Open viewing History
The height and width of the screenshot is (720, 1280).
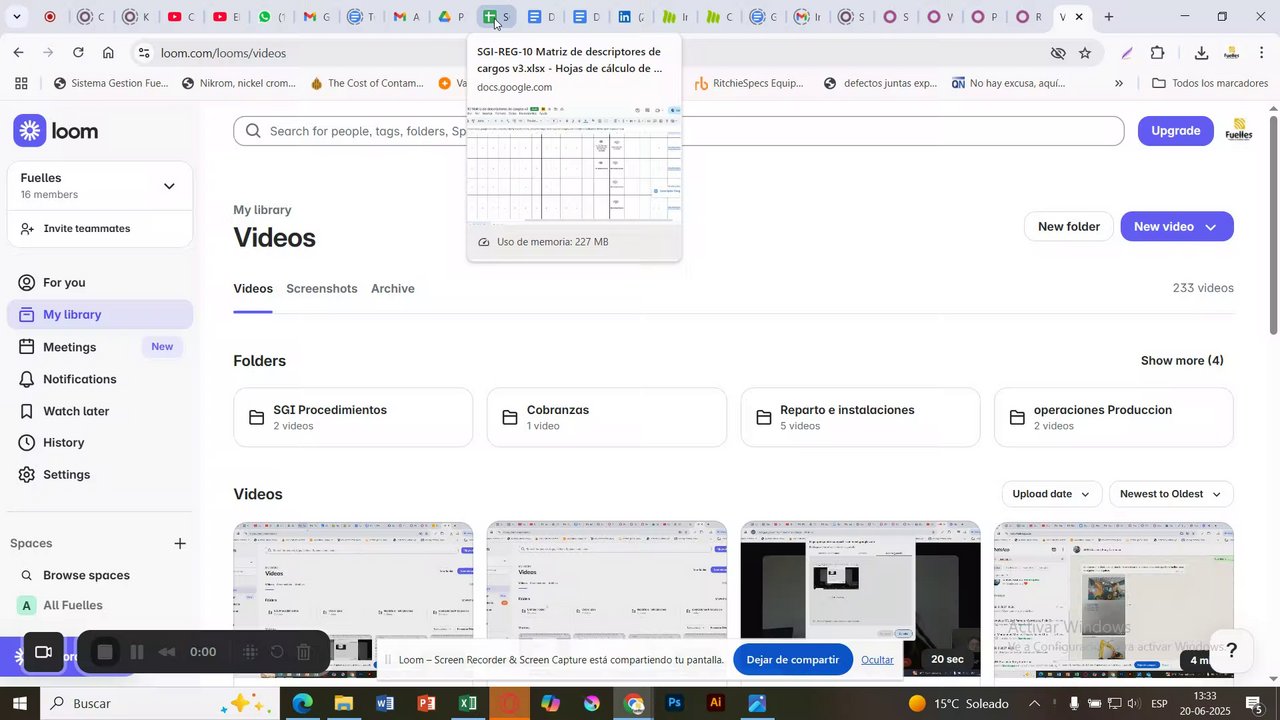tap(63, 443)
